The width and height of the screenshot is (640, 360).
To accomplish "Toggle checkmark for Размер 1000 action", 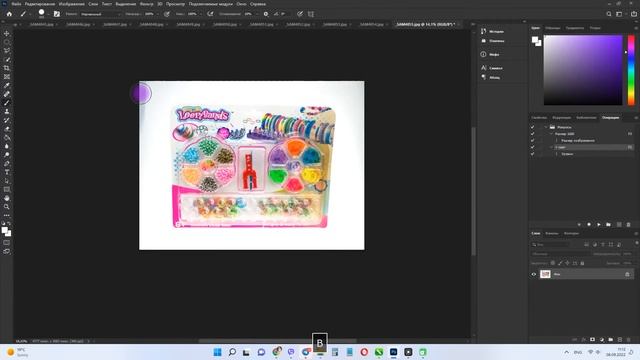I will [x=532, y=134].
